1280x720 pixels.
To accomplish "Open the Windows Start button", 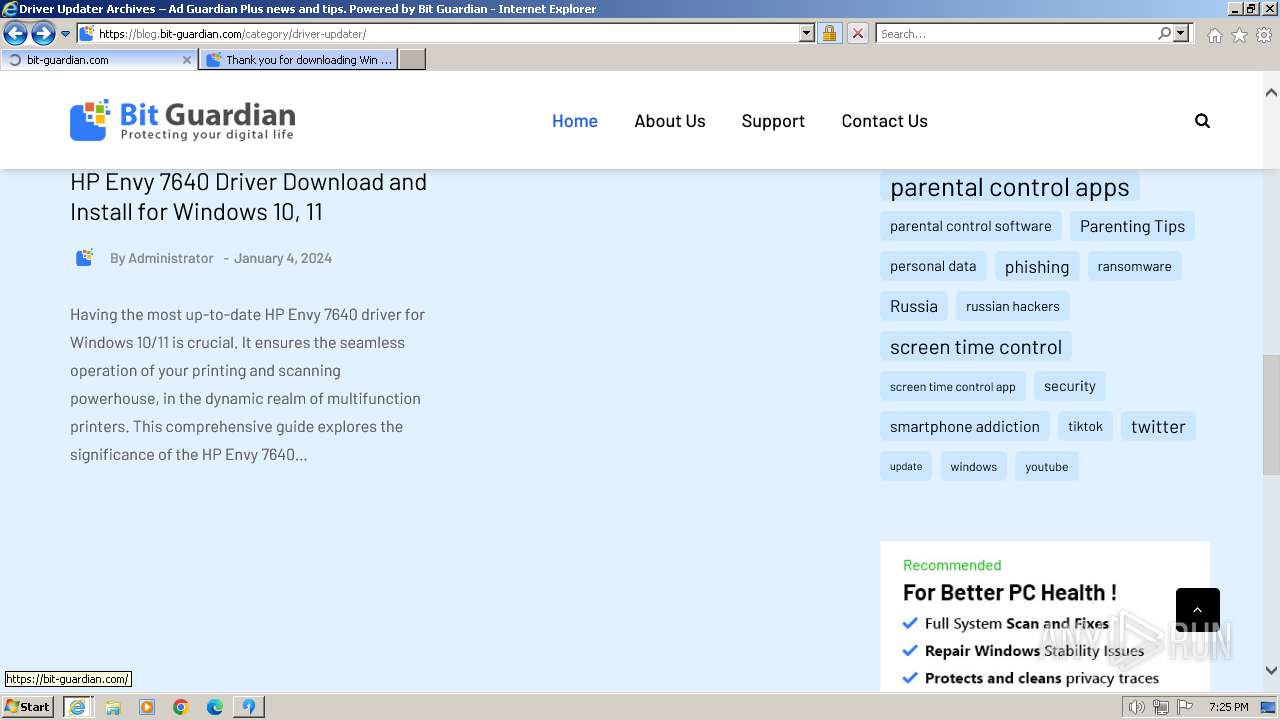I will [28, 706].
